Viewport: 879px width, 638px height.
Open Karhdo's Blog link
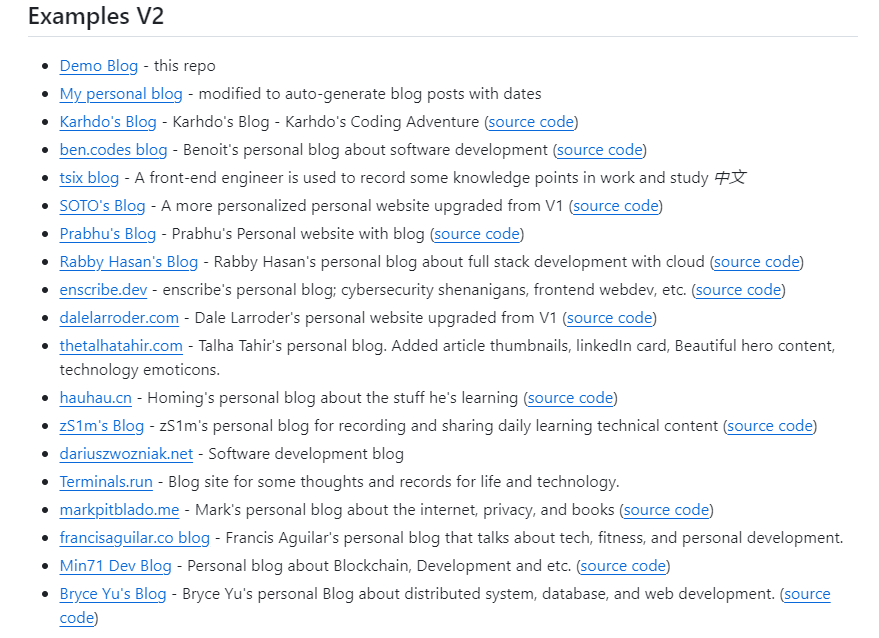click(x=108, y=122)
